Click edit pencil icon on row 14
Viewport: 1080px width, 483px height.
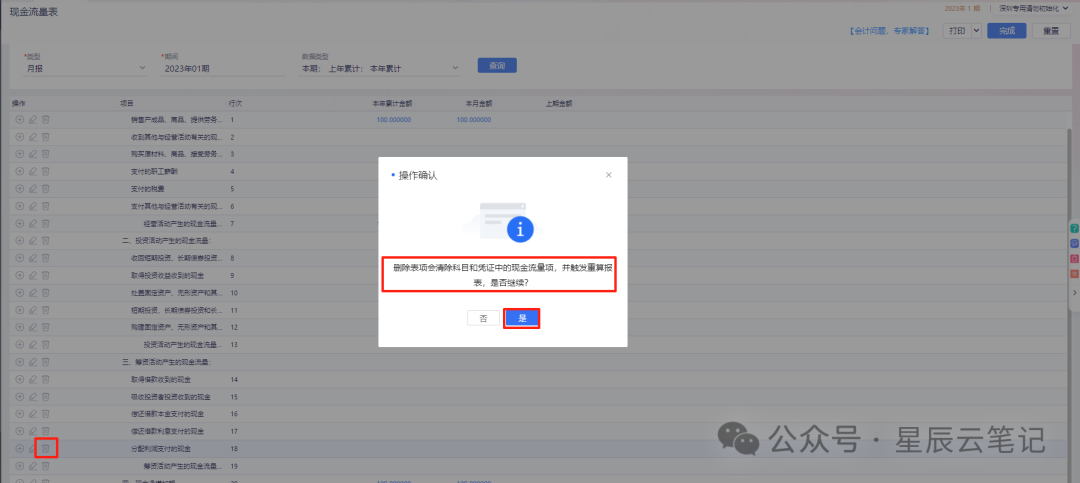(x=32, y=379)
